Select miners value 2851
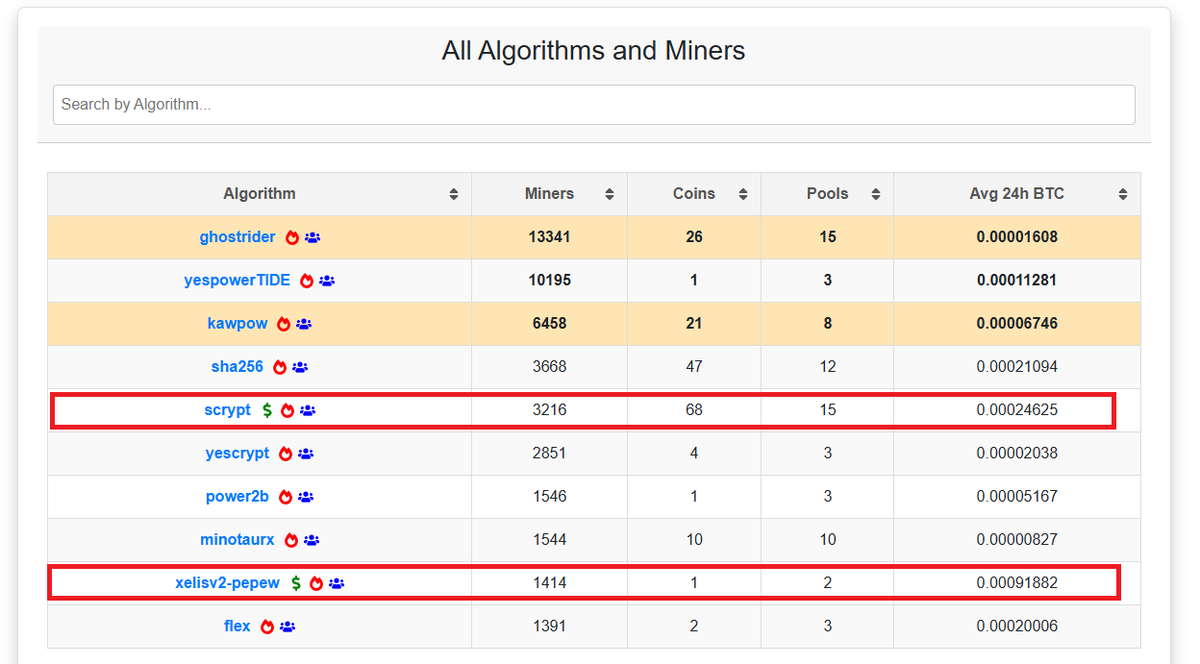The width and height of the screenshot is (1200, 664). coord(549,453)
